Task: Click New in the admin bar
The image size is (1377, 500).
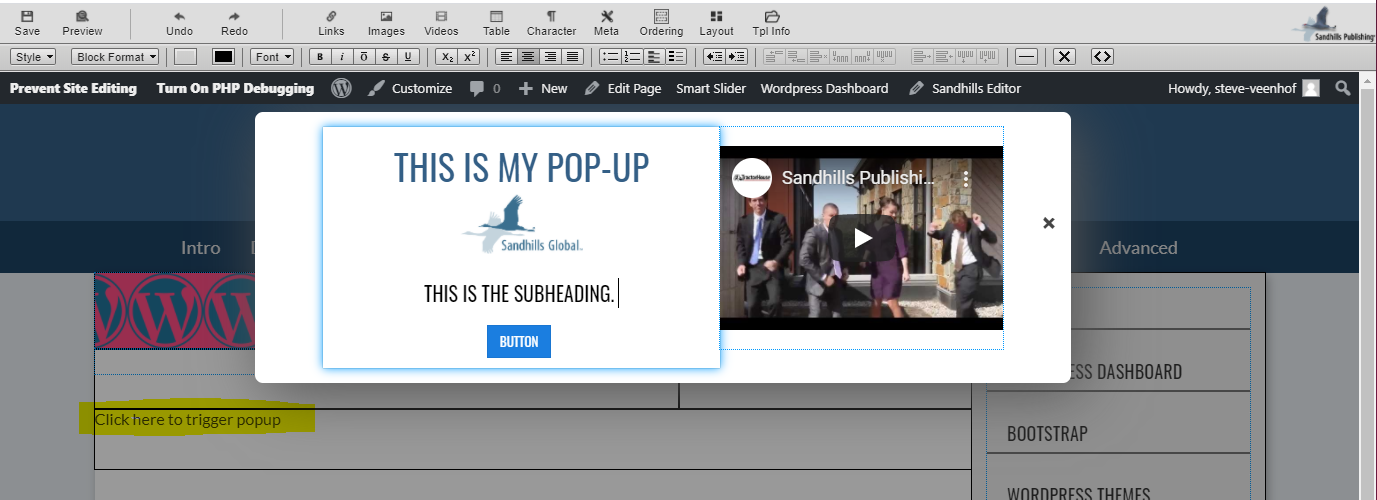Action: coord(543,88)
